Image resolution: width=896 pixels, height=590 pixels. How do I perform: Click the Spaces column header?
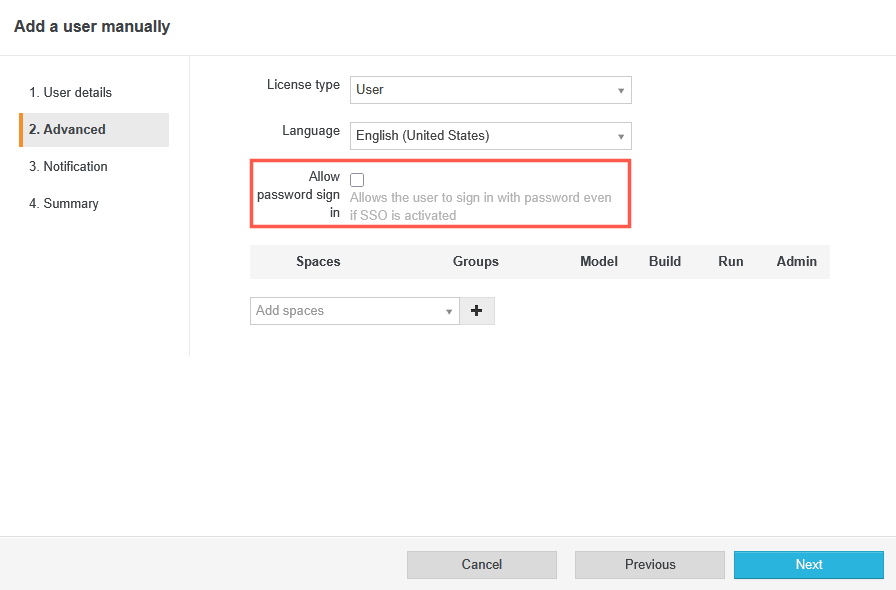318,262
